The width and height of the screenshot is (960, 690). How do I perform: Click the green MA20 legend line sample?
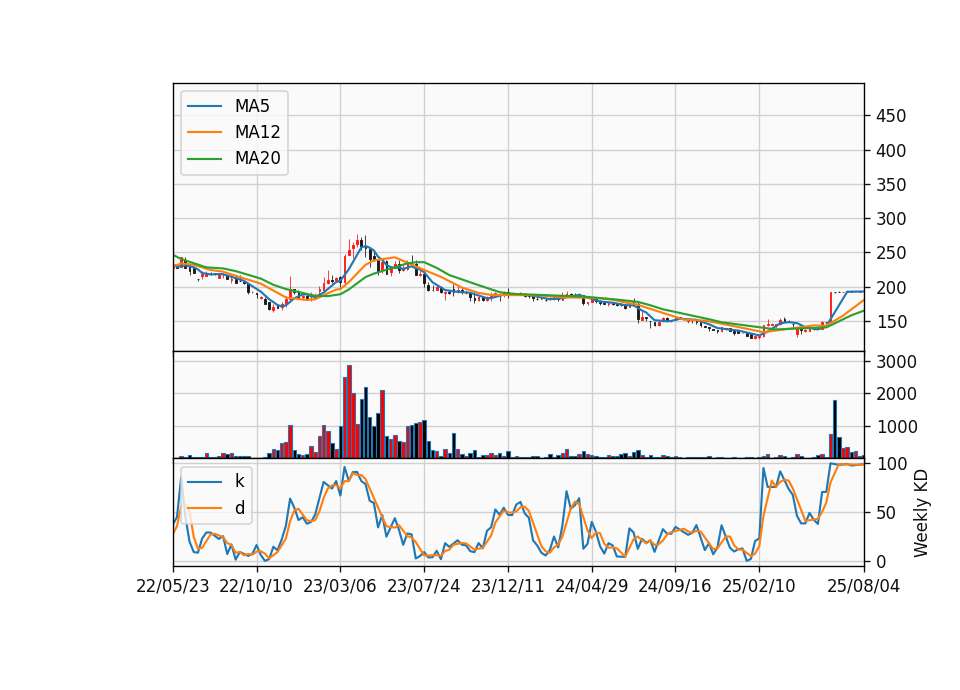(204, 158)
